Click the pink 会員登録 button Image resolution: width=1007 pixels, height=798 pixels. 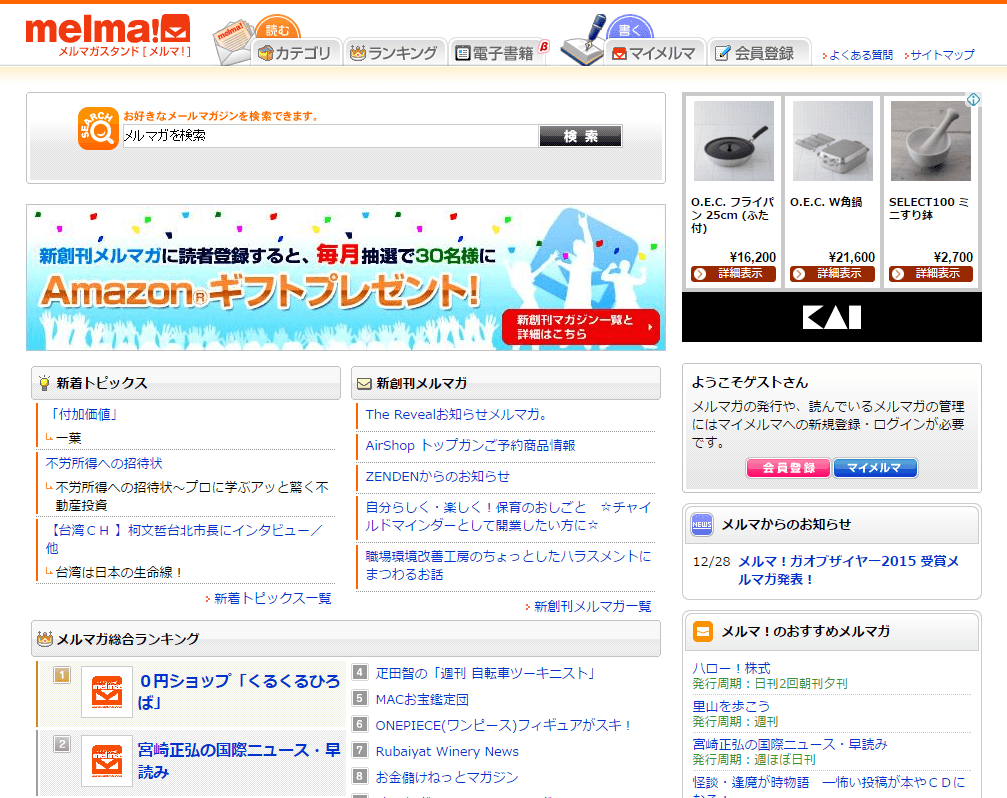(789, 468)
